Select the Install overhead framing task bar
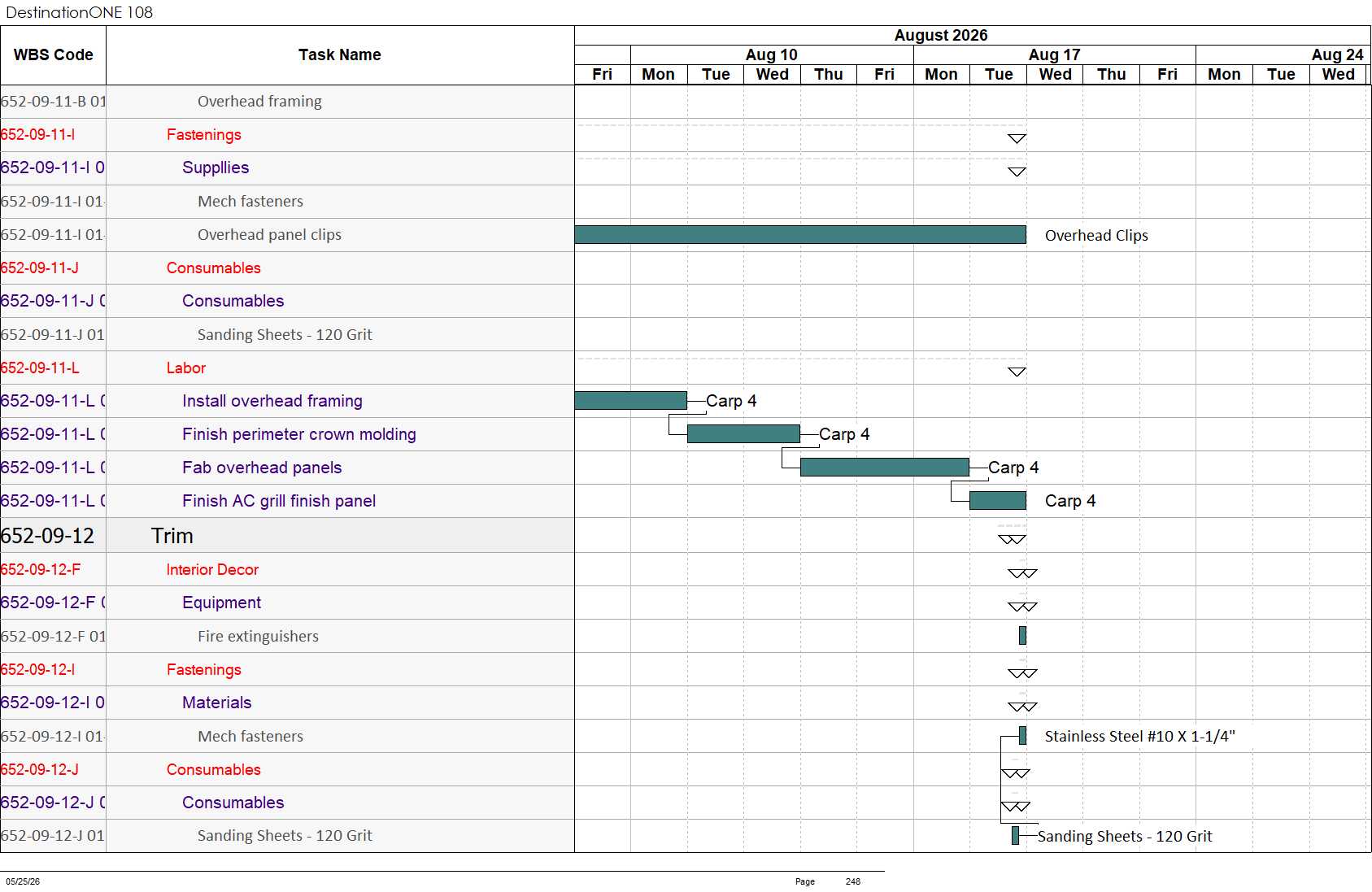 [x=631, y=401]
